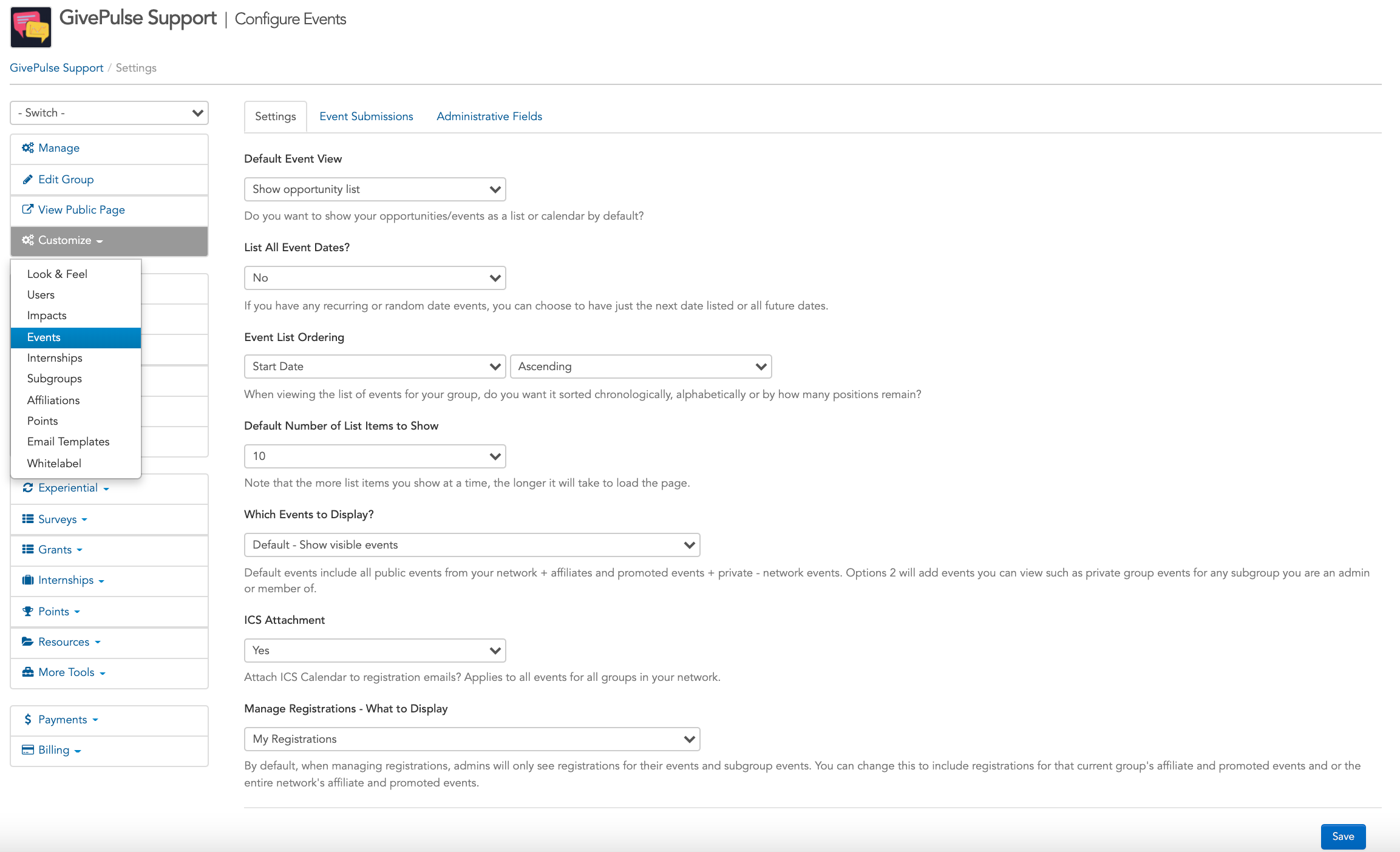1400x852 pixels.
Task: Click the Save button
Action: click(x=1343, y=836)
